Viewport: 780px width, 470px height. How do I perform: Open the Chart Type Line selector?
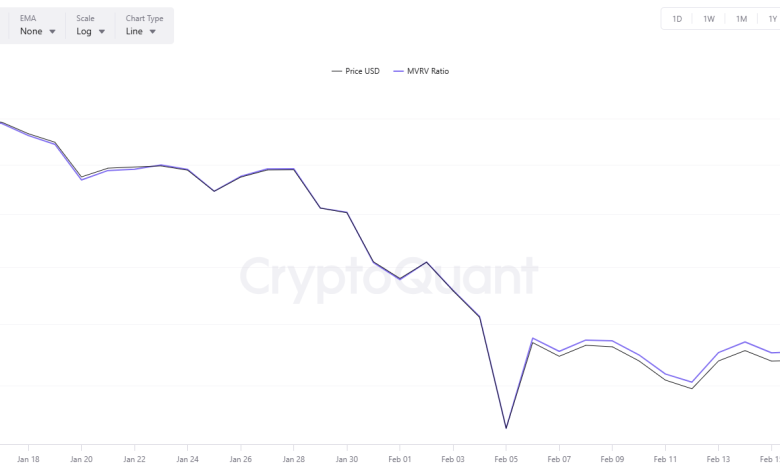coord(141,31)
